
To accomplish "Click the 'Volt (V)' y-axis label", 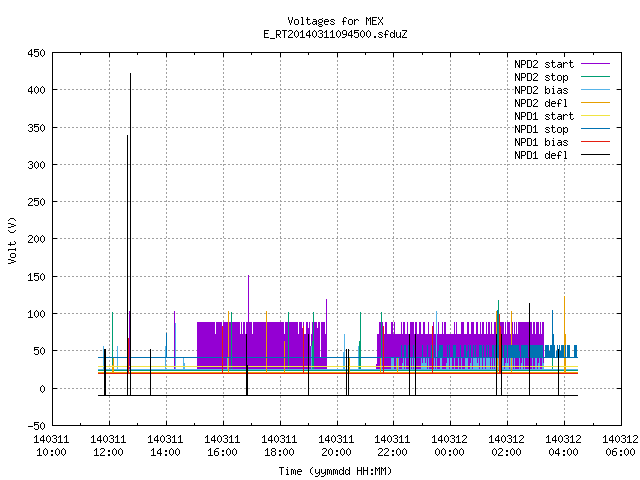I will point(12,241).
